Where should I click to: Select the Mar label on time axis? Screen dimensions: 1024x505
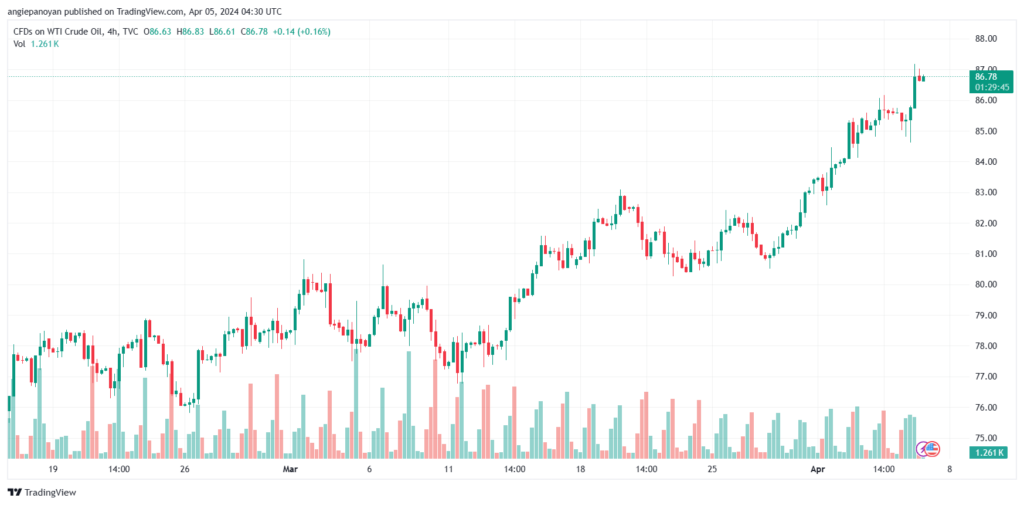[290, 468]
